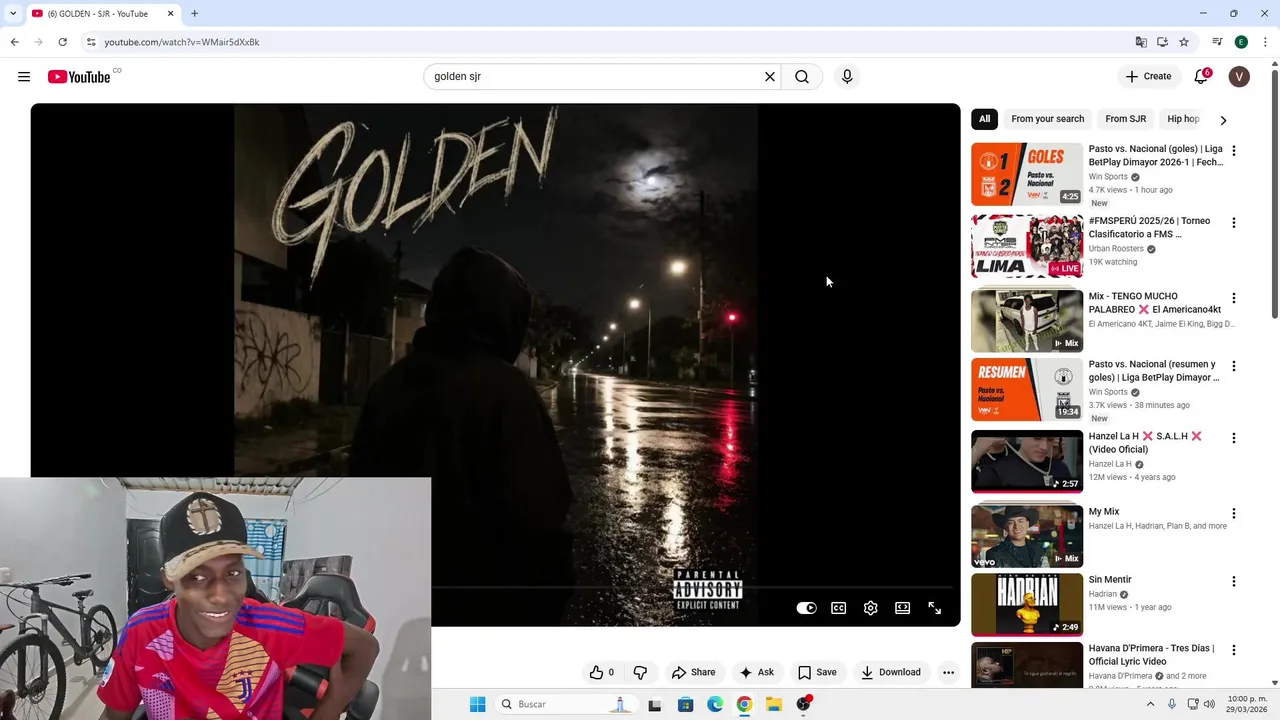The width and height of the screenshot is (1280, 720).
Task: Show more filter chips with the arrow
Action: coord(1223,120)
